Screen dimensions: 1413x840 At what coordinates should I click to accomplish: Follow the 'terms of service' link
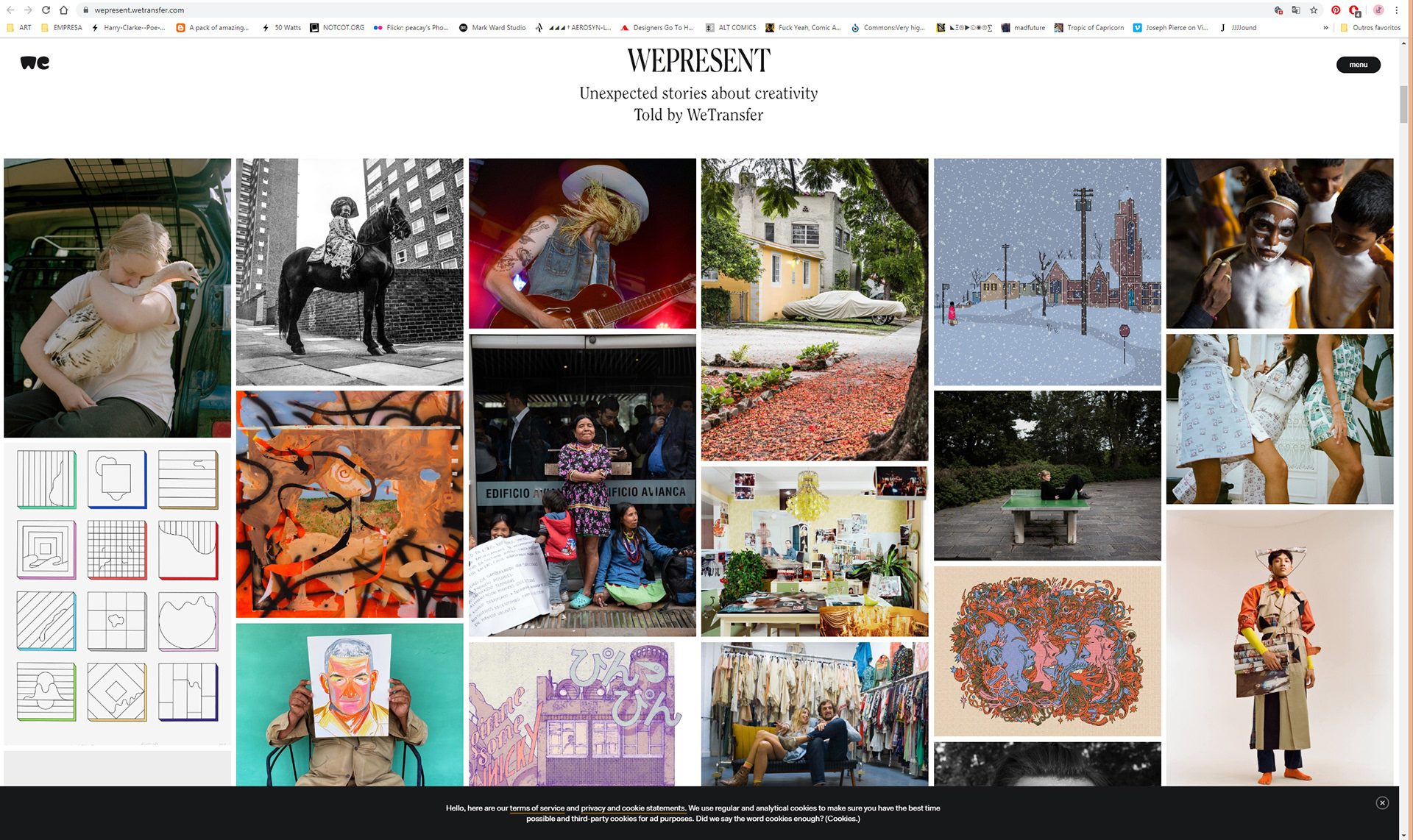pos(536,808)
